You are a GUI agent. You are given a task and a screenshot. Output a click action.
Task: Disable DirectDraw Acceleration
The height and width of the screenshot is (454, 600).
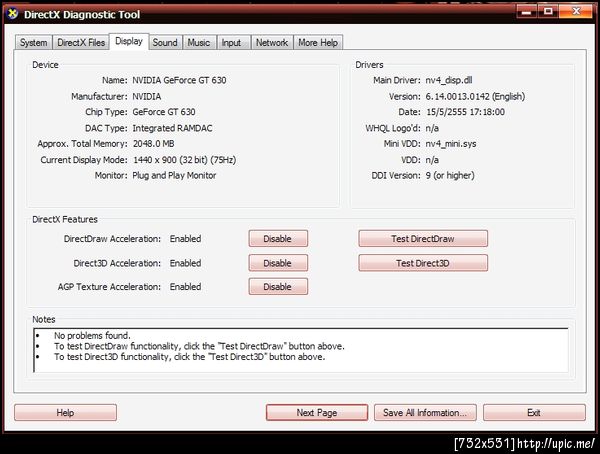tap(278, 238)
